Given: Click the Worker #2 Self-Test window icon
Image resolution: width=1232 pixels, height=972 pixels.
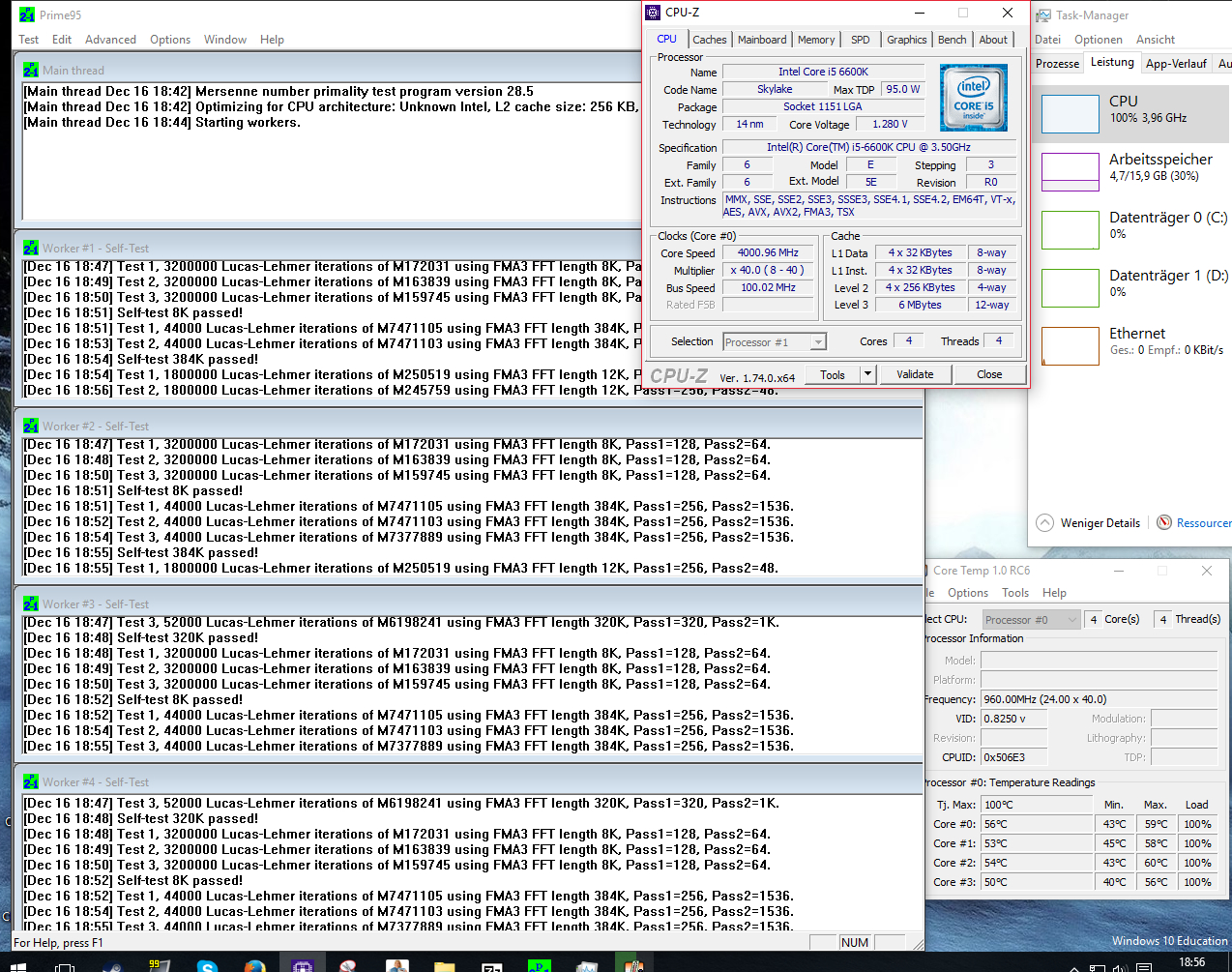Looking at the screenshot, I should (x=31, y=426).
